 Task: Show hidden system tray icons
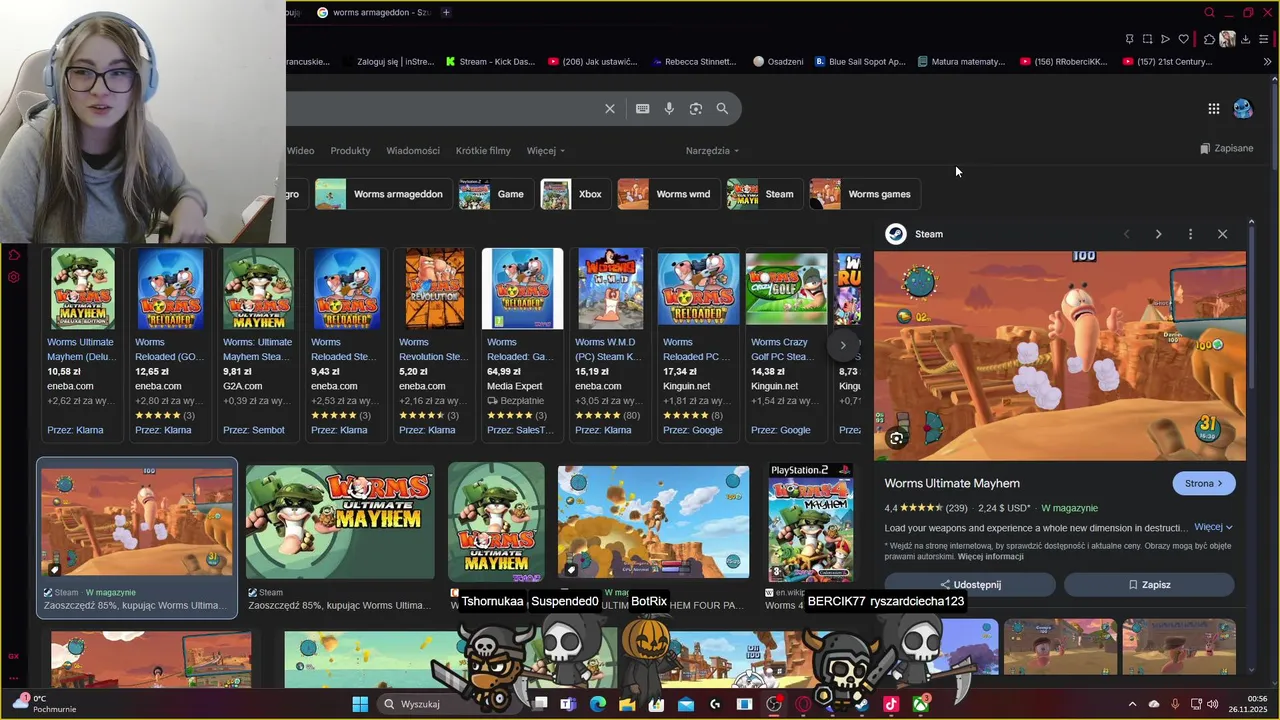click(1132, 704)
